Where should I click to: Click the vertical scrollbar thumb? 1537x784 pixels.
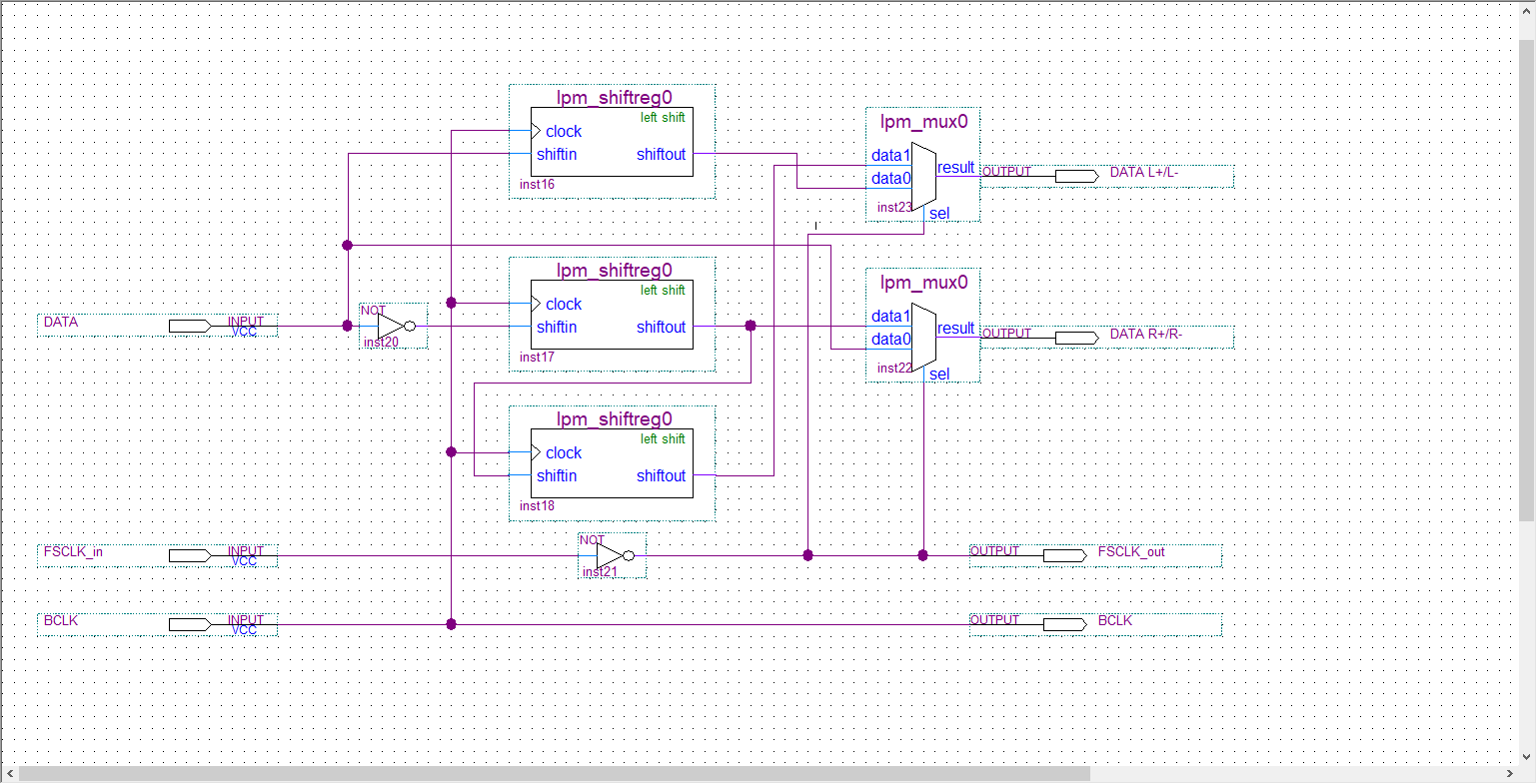pos(1526,280)
